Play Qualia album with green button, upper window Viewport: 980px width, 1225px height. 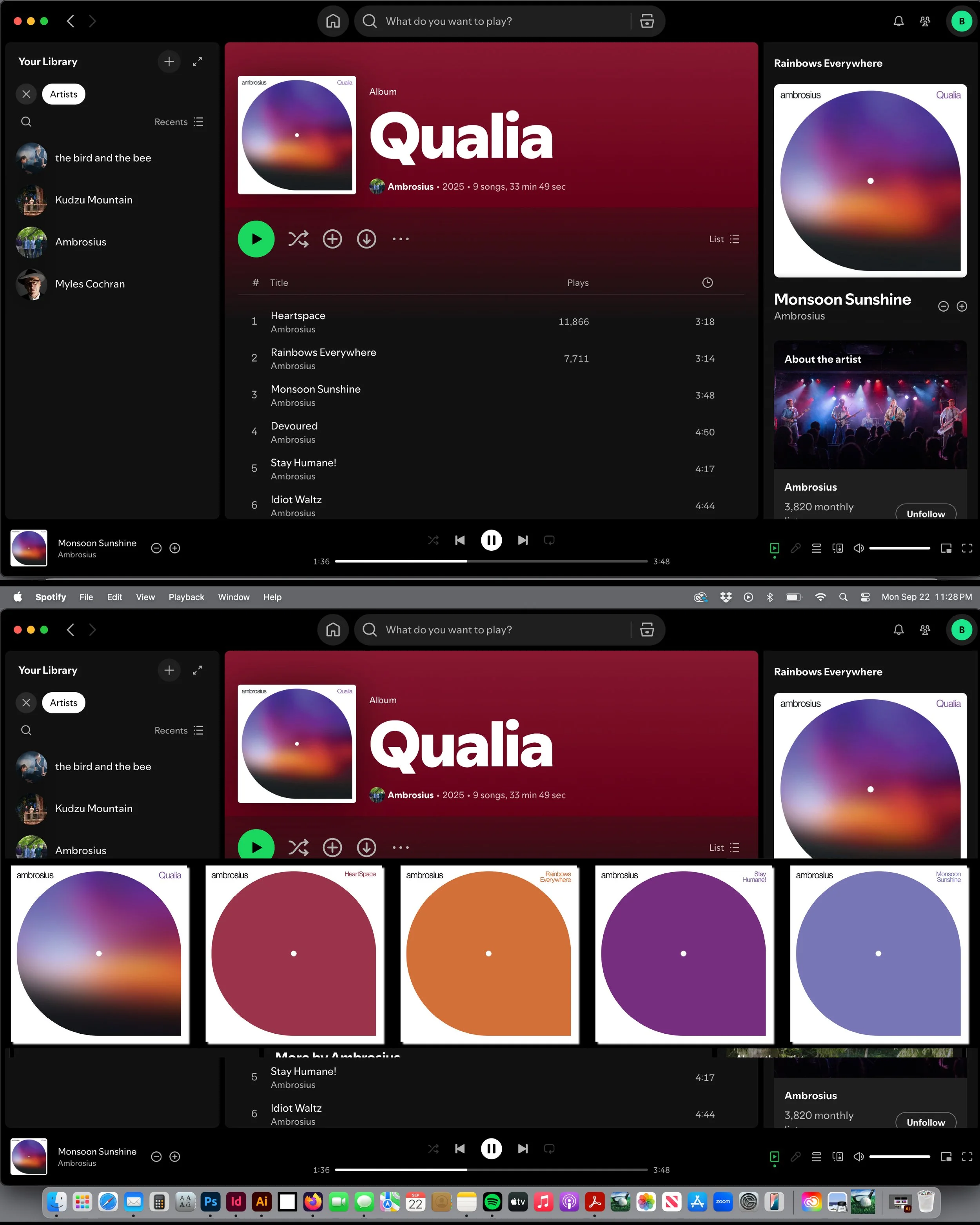point(256,239)
